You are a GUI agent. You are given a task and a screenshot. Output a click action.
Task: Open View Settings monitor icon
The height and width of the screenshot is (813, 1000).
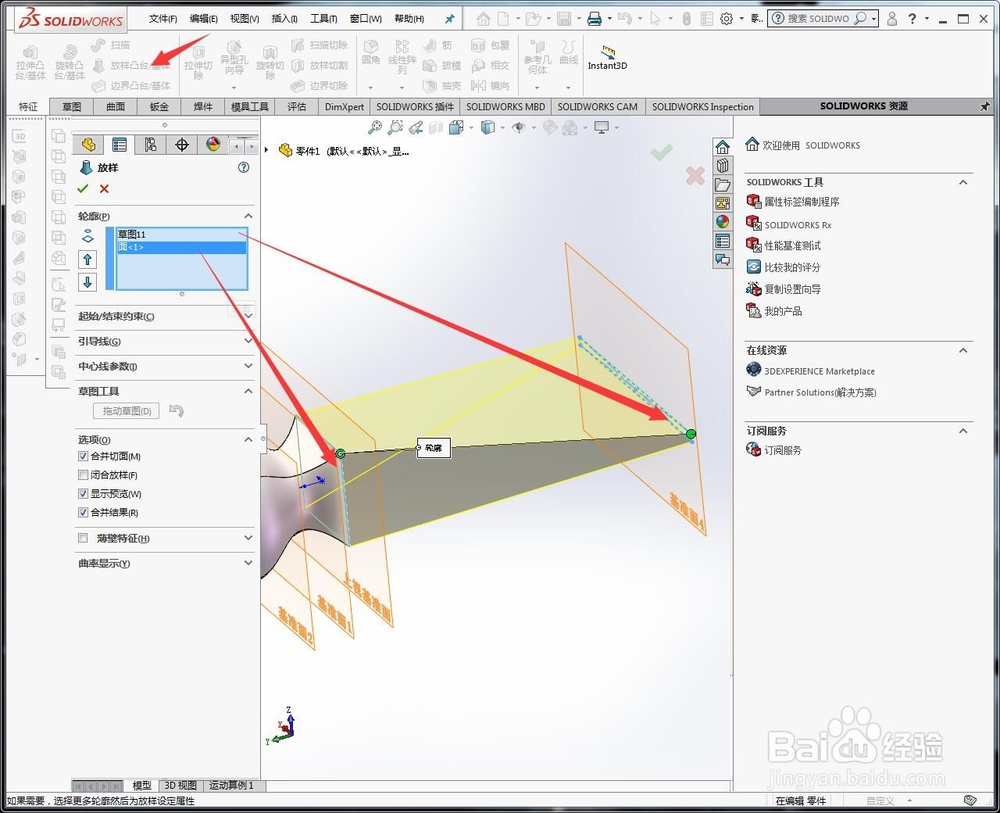601,128
